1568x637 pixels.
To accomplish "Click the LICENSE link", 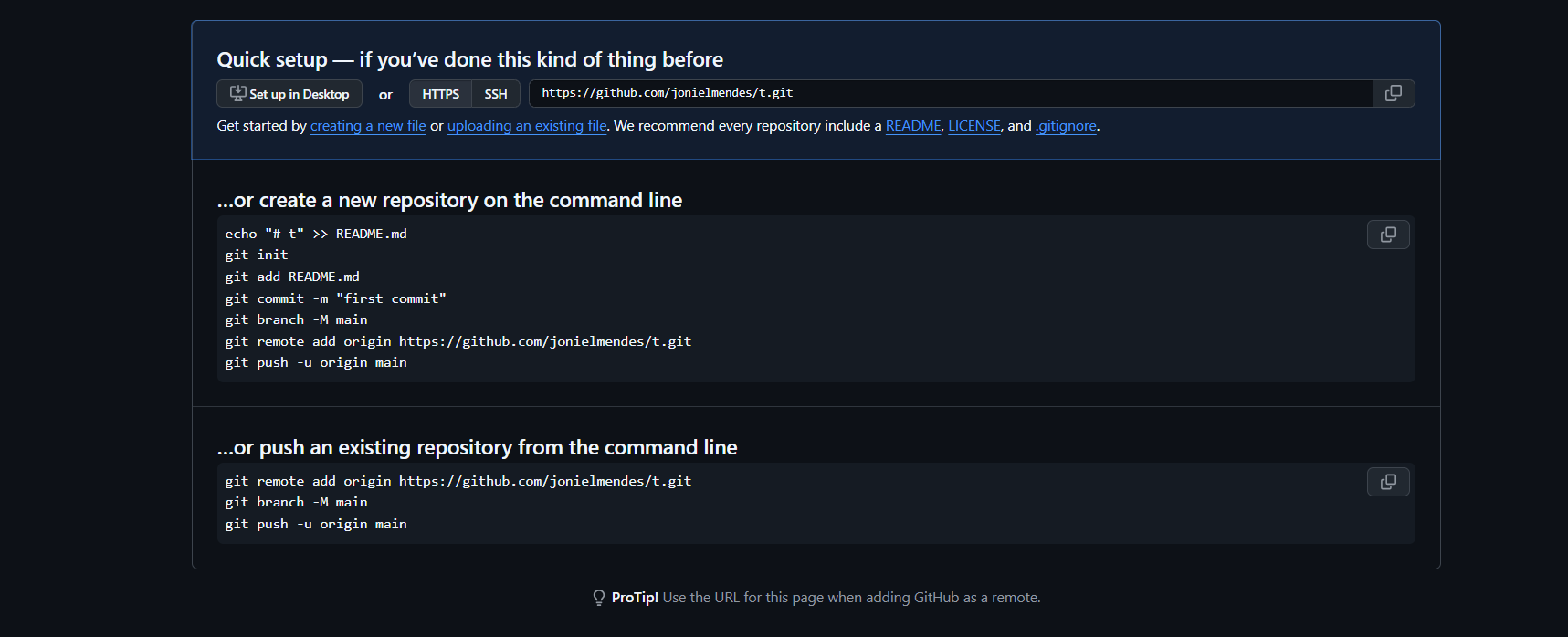I will click(973, 126).
